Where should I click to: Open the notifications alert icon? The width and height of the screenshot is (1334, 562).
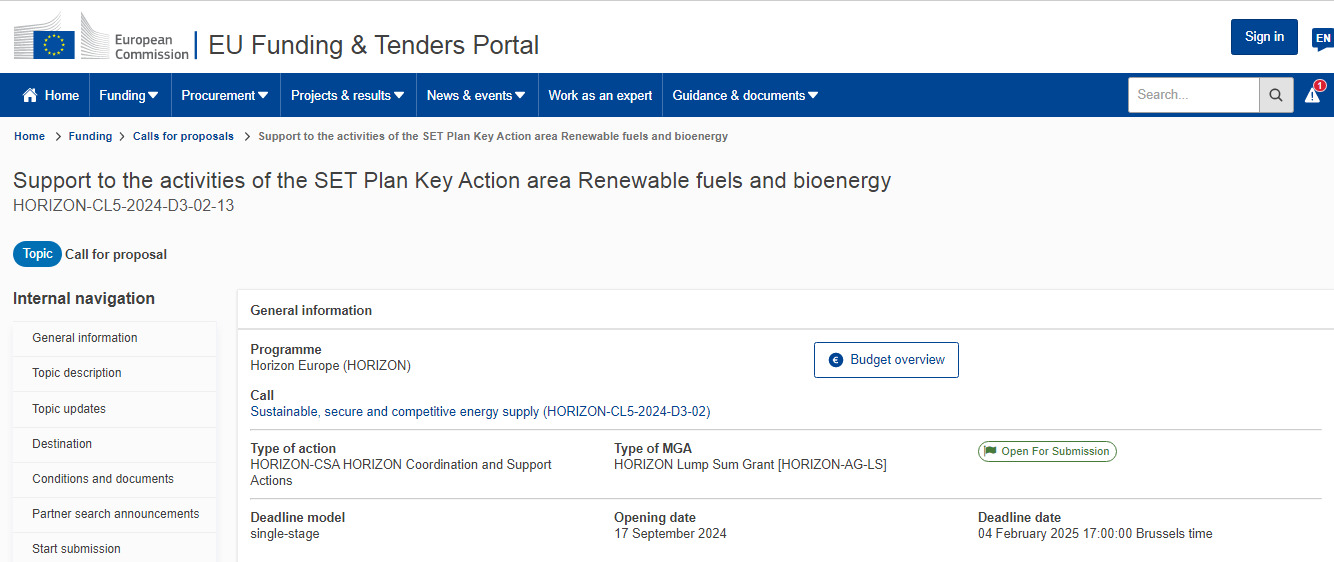(1312, 95)
